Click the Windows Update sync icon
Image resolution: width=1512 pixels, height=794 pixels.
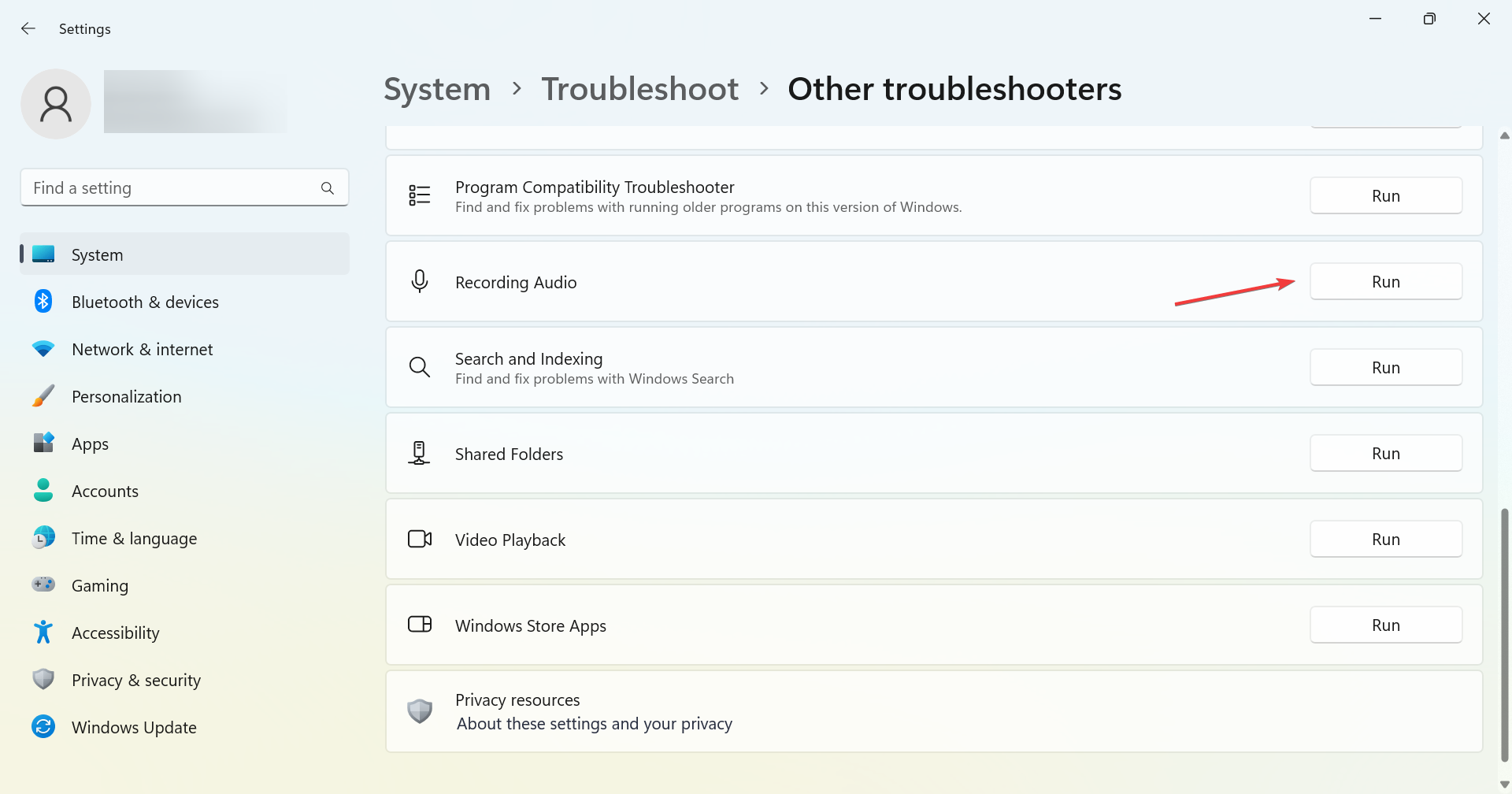(x=43, y=726)
